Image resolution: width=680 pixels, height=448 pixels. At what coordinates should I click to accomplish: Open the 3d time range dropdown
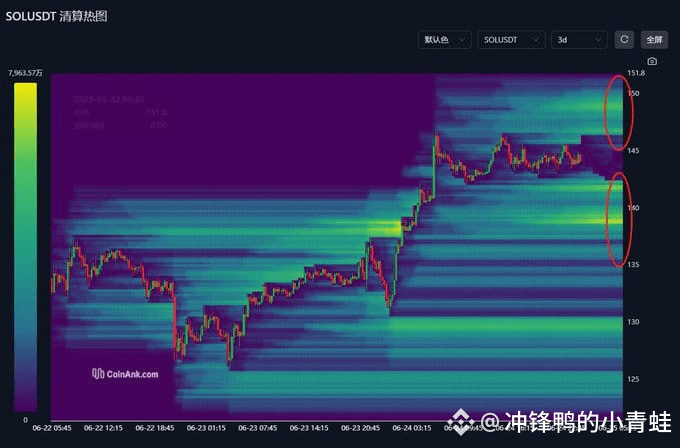(x=579, y=40)
